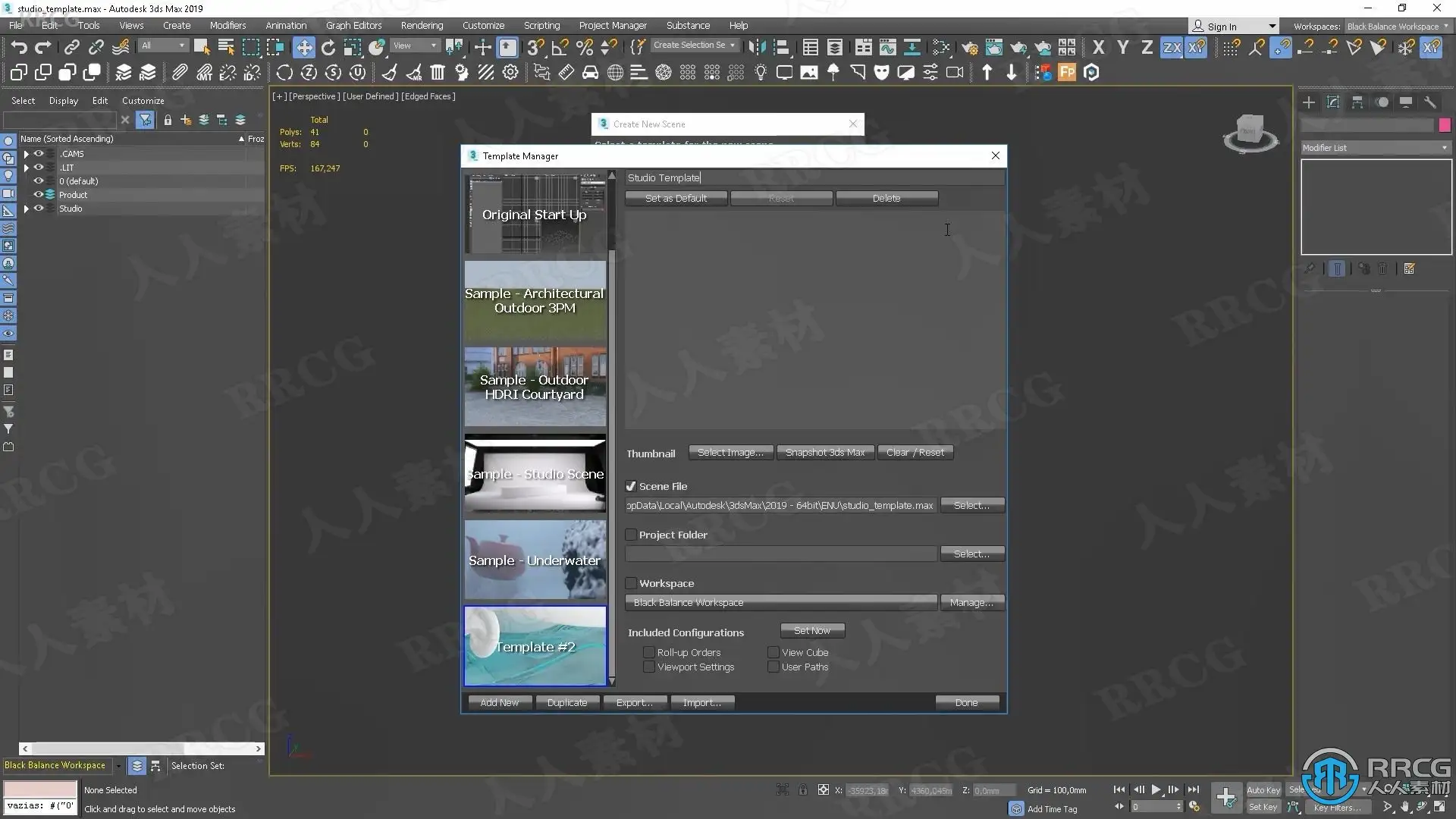1456x819 pixels.
Task: Uncheck the Scene File checkbox
Action: [x=631, y=486]
